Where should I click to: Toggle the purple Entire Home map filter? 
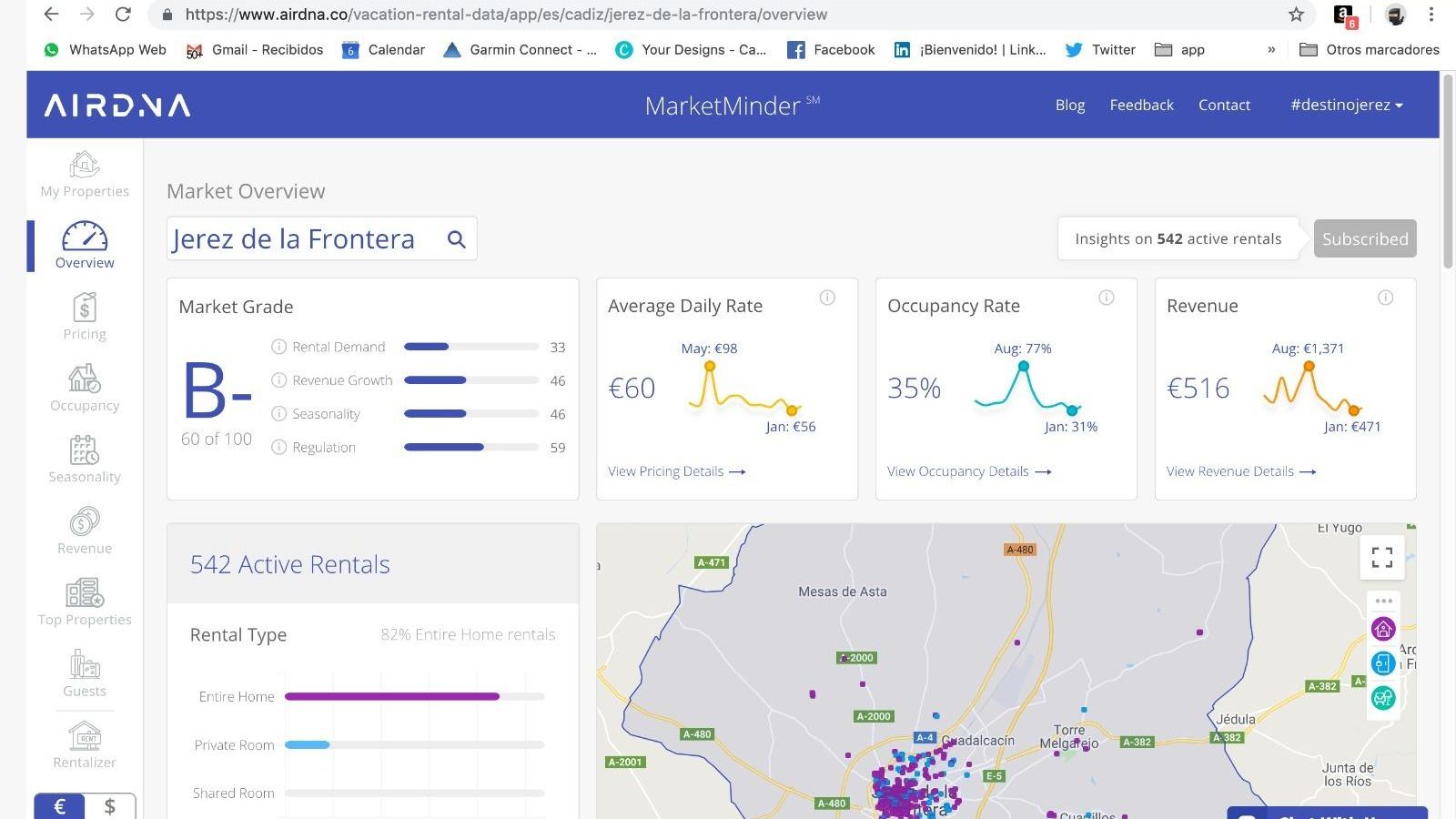point(1382,629)
